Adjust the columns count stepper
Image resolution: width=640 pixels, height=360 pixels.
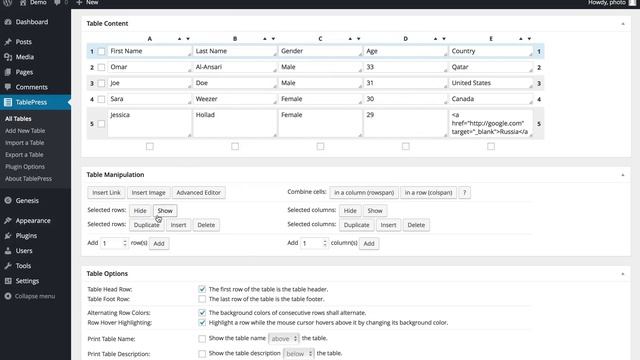[325, 243]
